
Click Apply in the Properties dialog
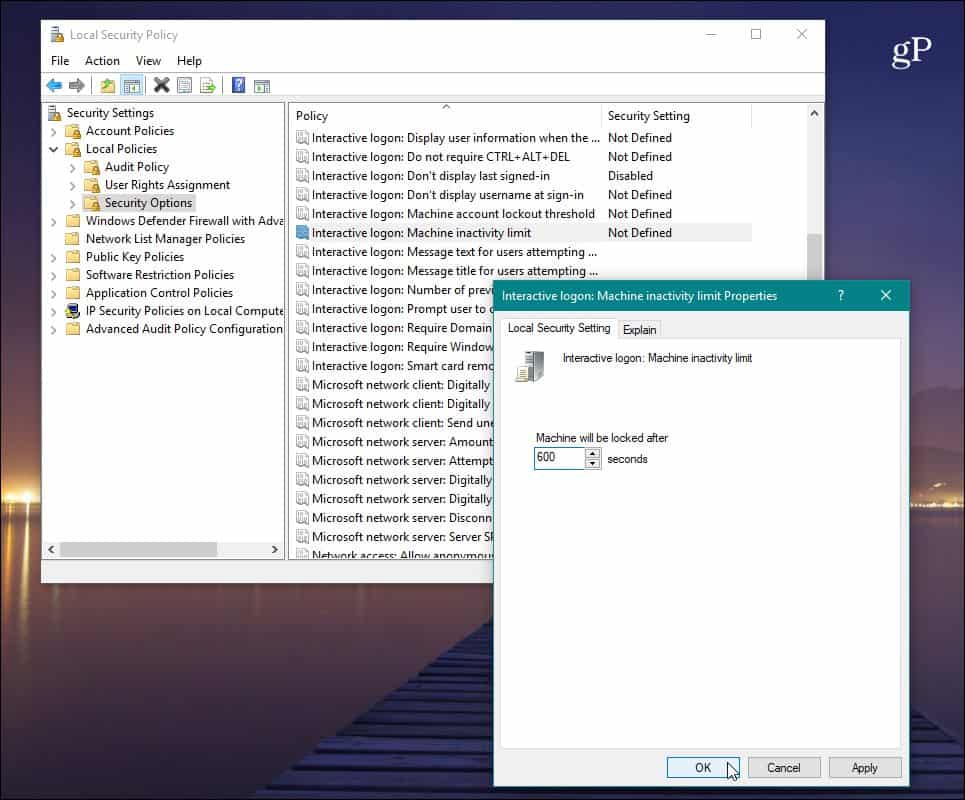pos(865,767)
